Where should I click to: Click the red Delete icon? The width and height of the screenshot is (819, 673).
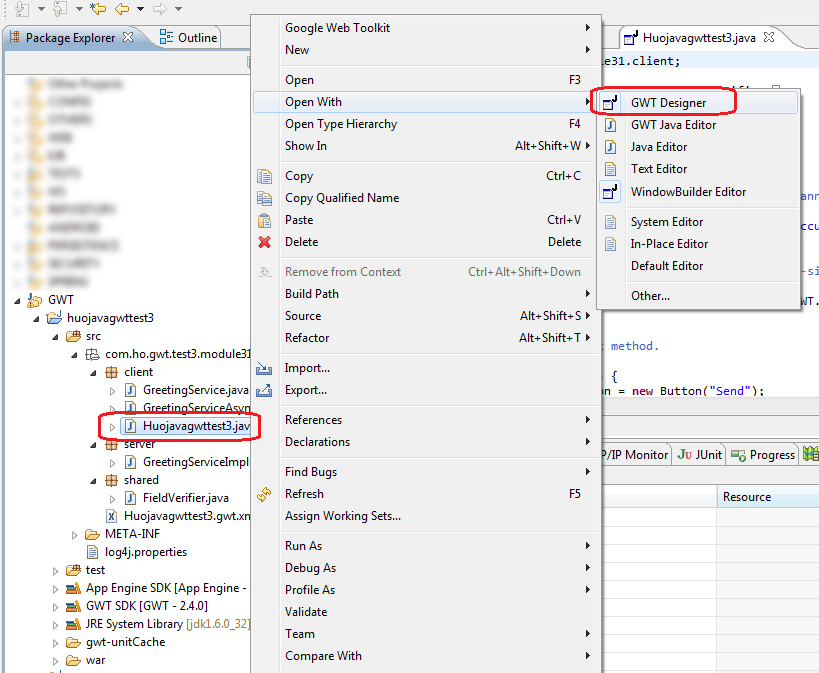264,242
